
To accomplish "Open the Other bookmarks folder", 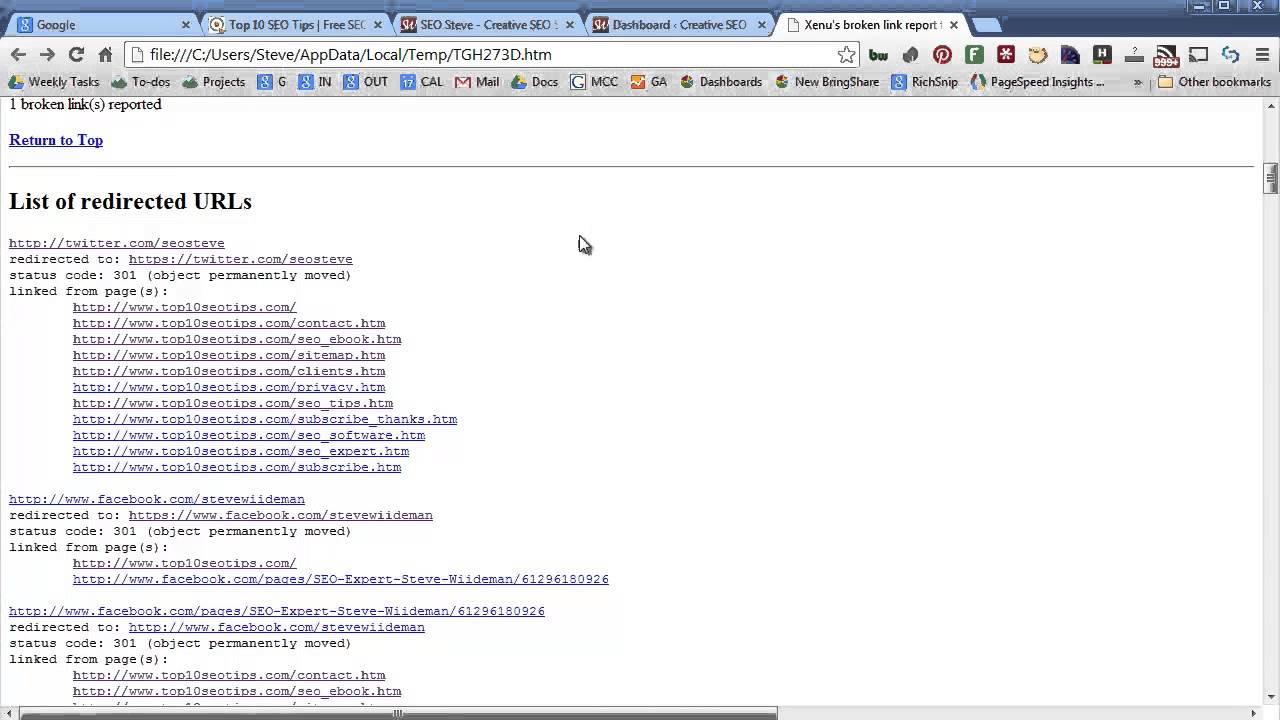I will [1214, 82].
